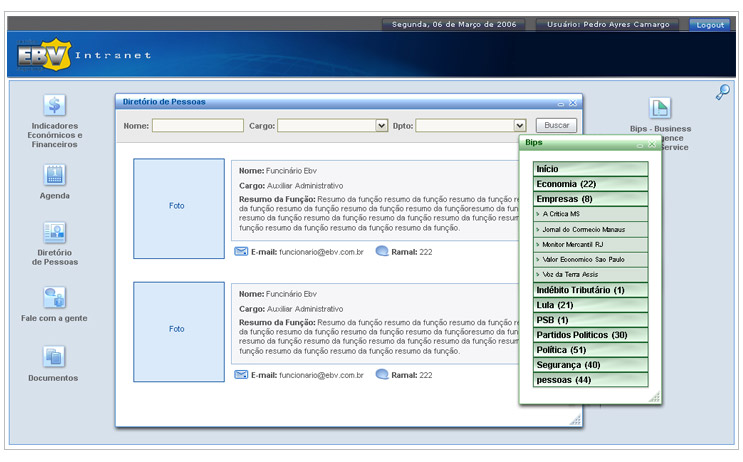Click the Ramal phone bubble icon
This screenshot has height=462, width=743.
381,252
